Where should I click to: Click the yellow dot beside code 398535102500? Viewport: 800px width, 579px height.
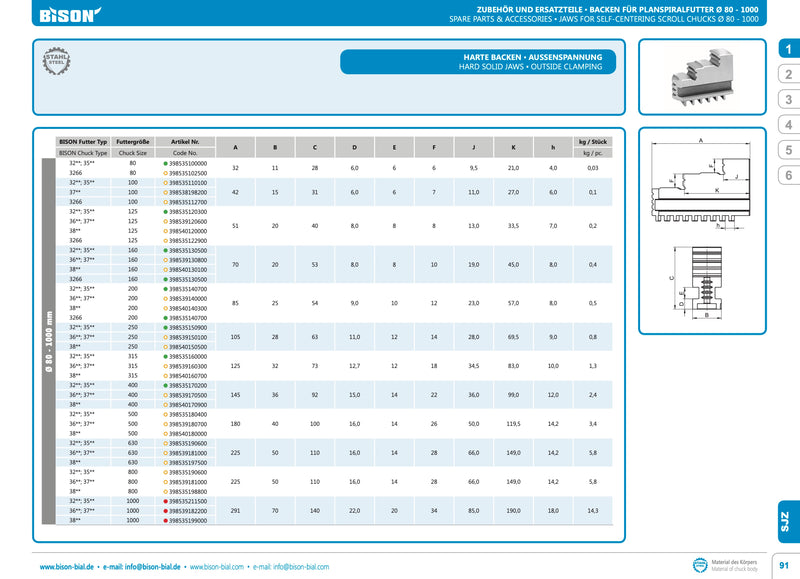click(165, 172)
